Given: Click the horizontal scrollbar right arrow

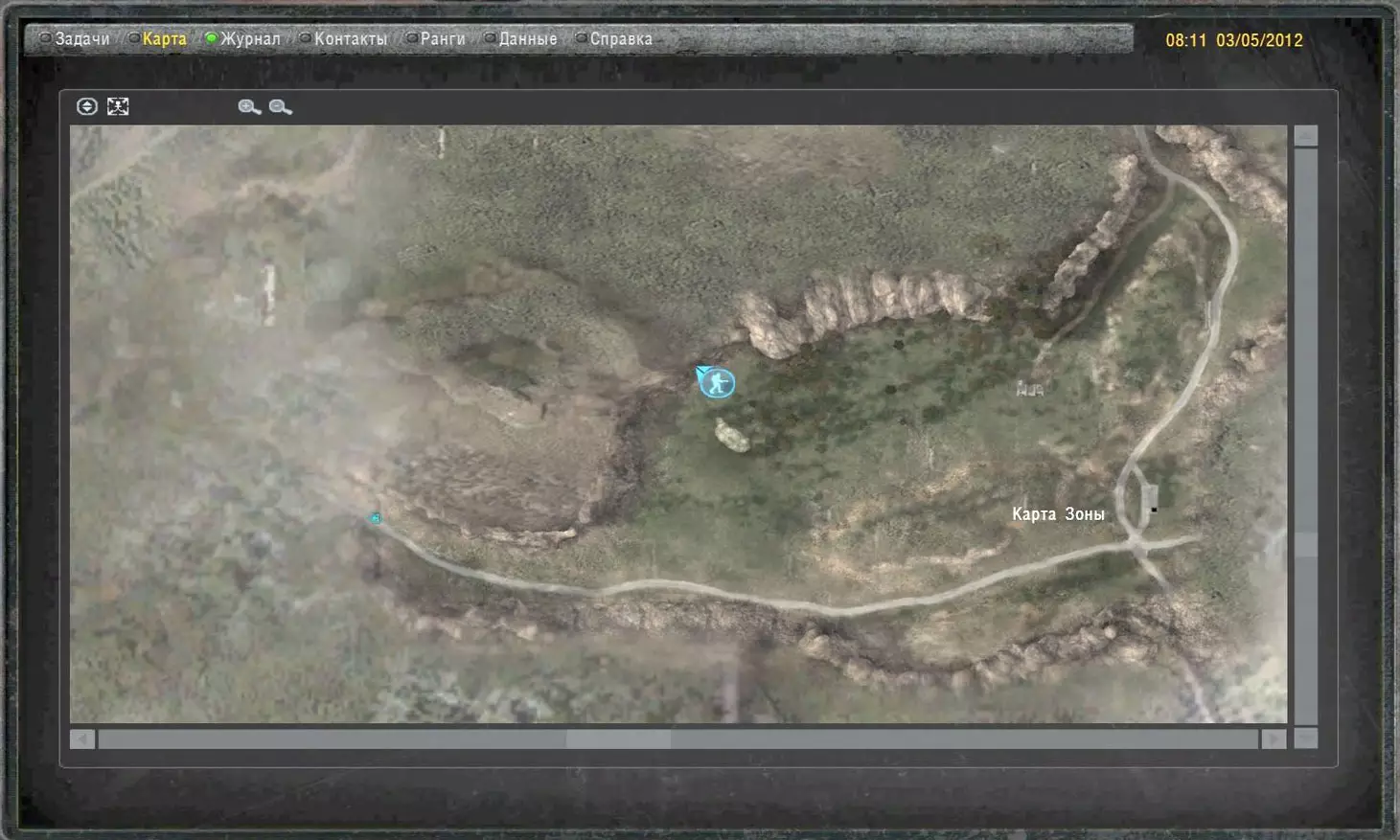Looking at the screenshot, I should pos(1274,738).
